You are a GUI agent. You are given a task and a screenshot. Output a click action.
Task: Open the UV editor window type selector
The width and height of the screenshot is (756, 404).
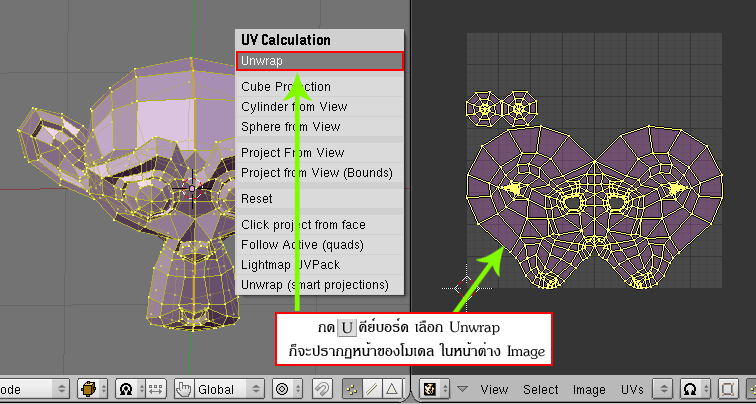point(435,389)
